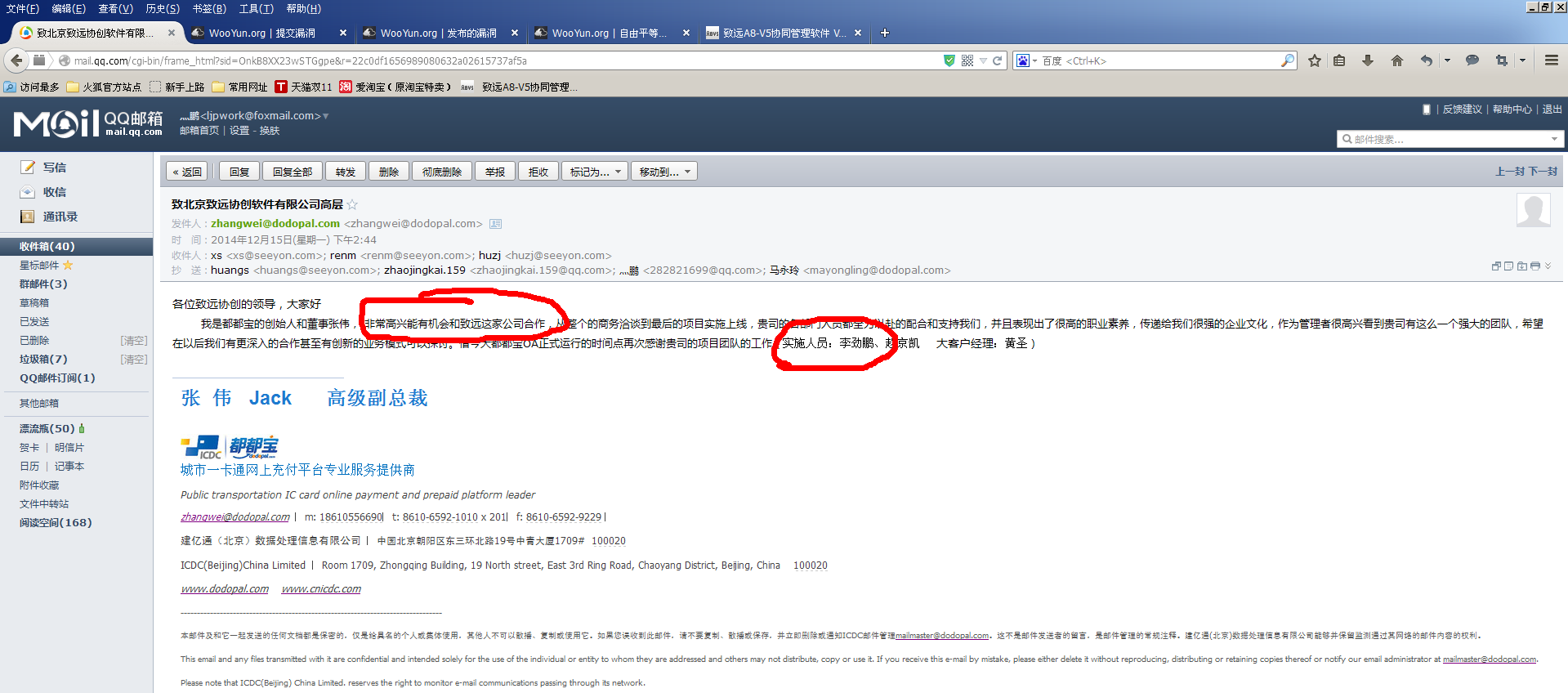This screenshot has height=693, width=1568.
Task: Click the 回复全部 button
Action: (x=293, y=172)
